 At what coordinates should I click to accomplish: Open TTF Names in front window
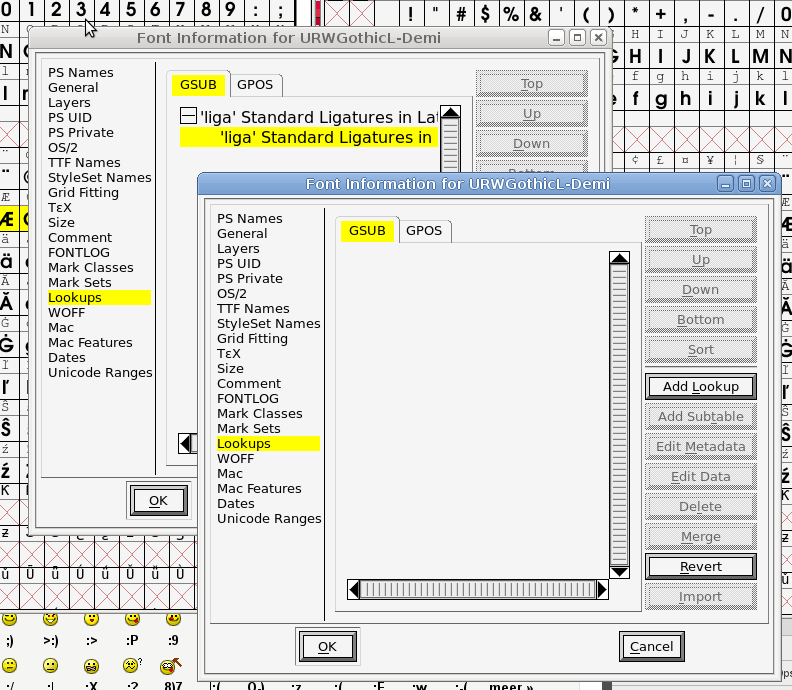click(x=253, y=309)
